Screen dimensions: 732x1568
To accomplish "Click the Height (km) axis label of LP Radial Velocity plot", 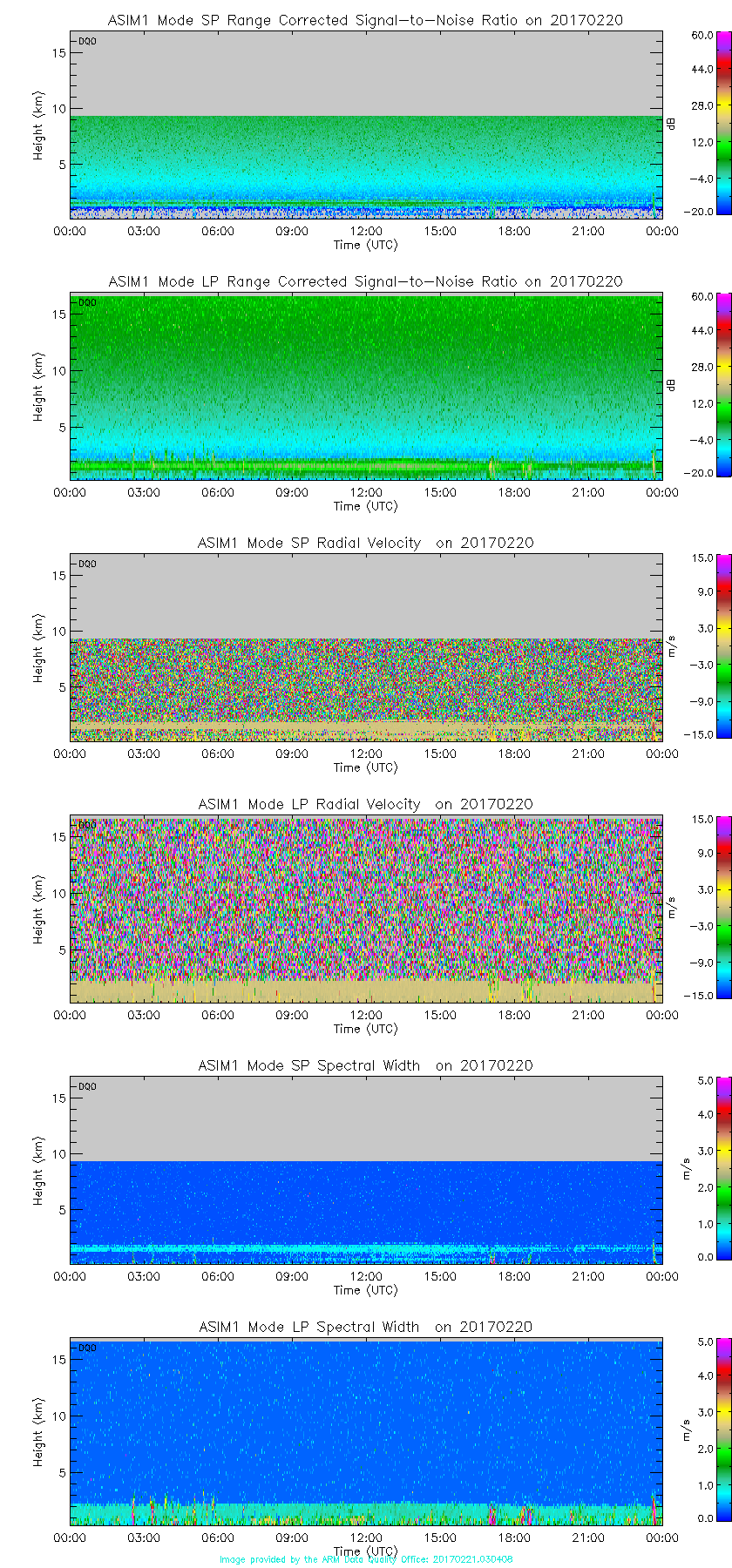I will 38,910.
